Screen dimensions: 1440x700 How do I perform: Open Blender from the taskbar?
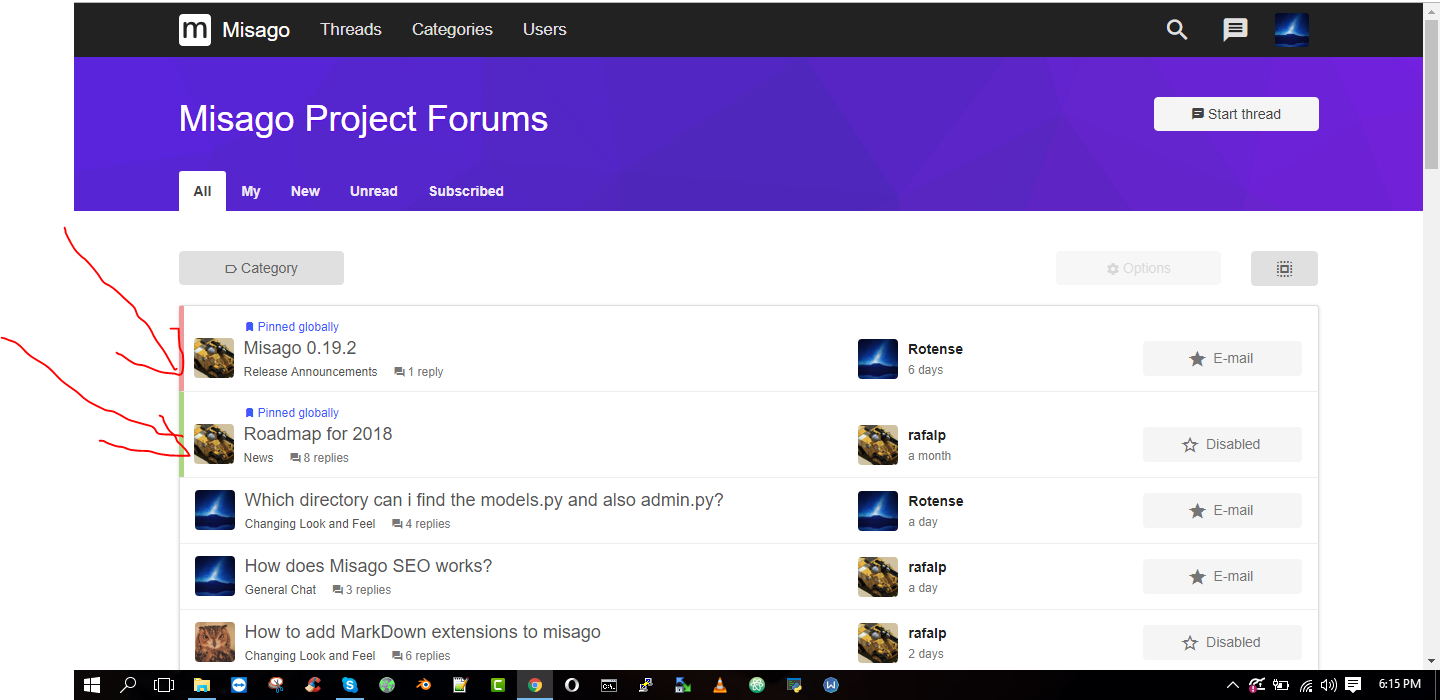424,685
